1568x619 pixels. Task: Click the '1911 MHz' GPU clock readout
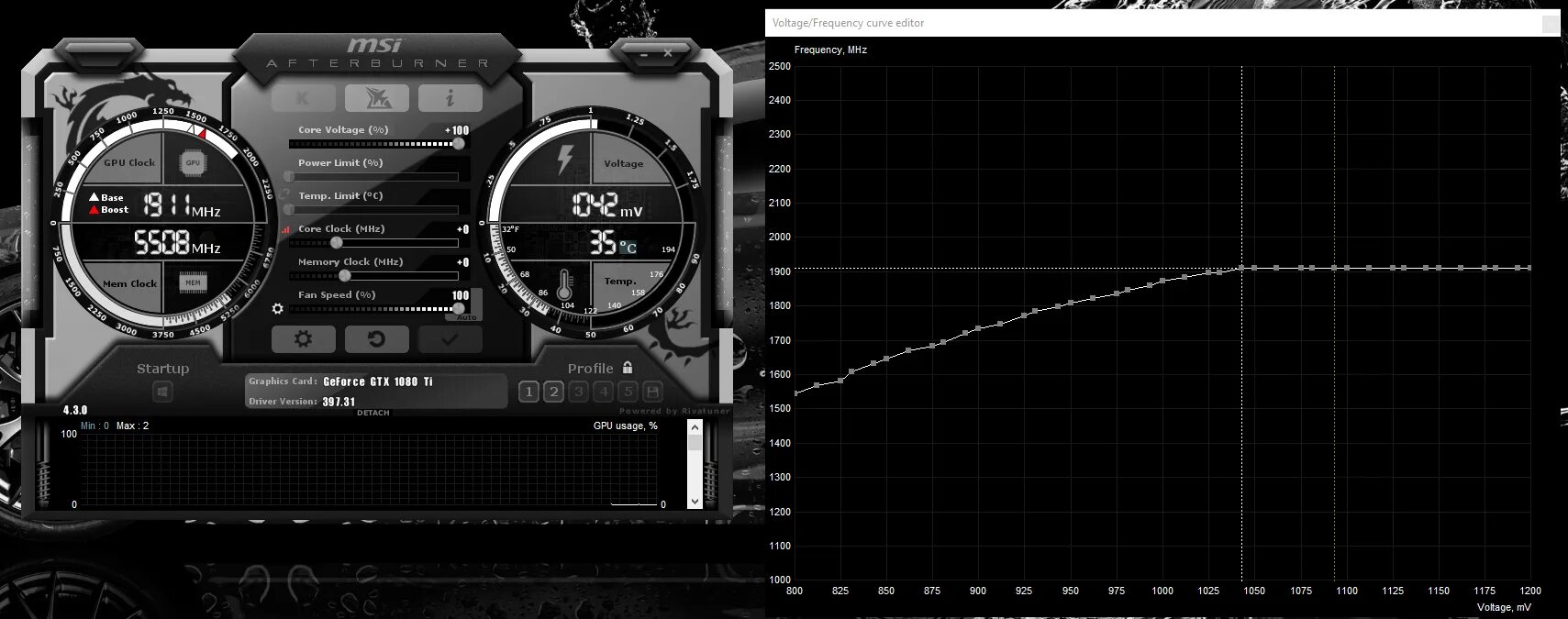pos(181,205)
